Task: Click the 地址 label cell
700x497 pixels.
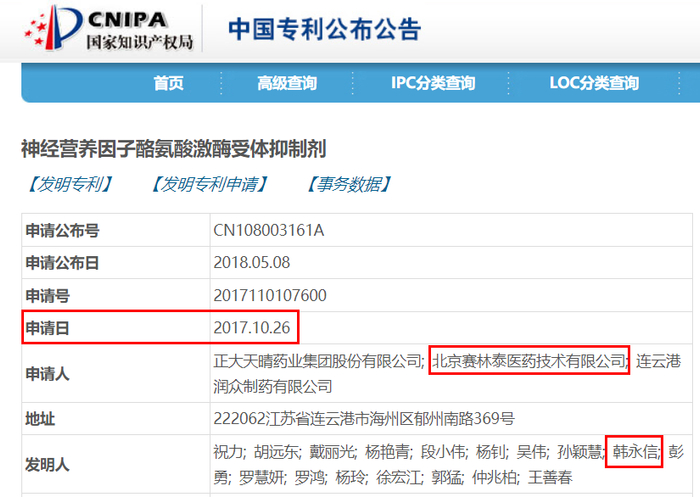Action: [116, 419]
